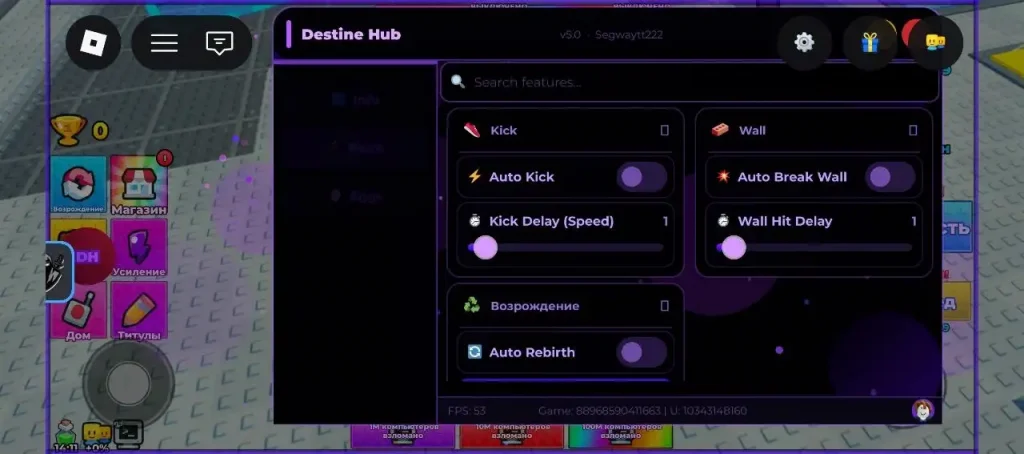Focus the Search features input field
The width and height of the screenshot is (1024, 454).
pyautogui.click(x=690, y=82)
